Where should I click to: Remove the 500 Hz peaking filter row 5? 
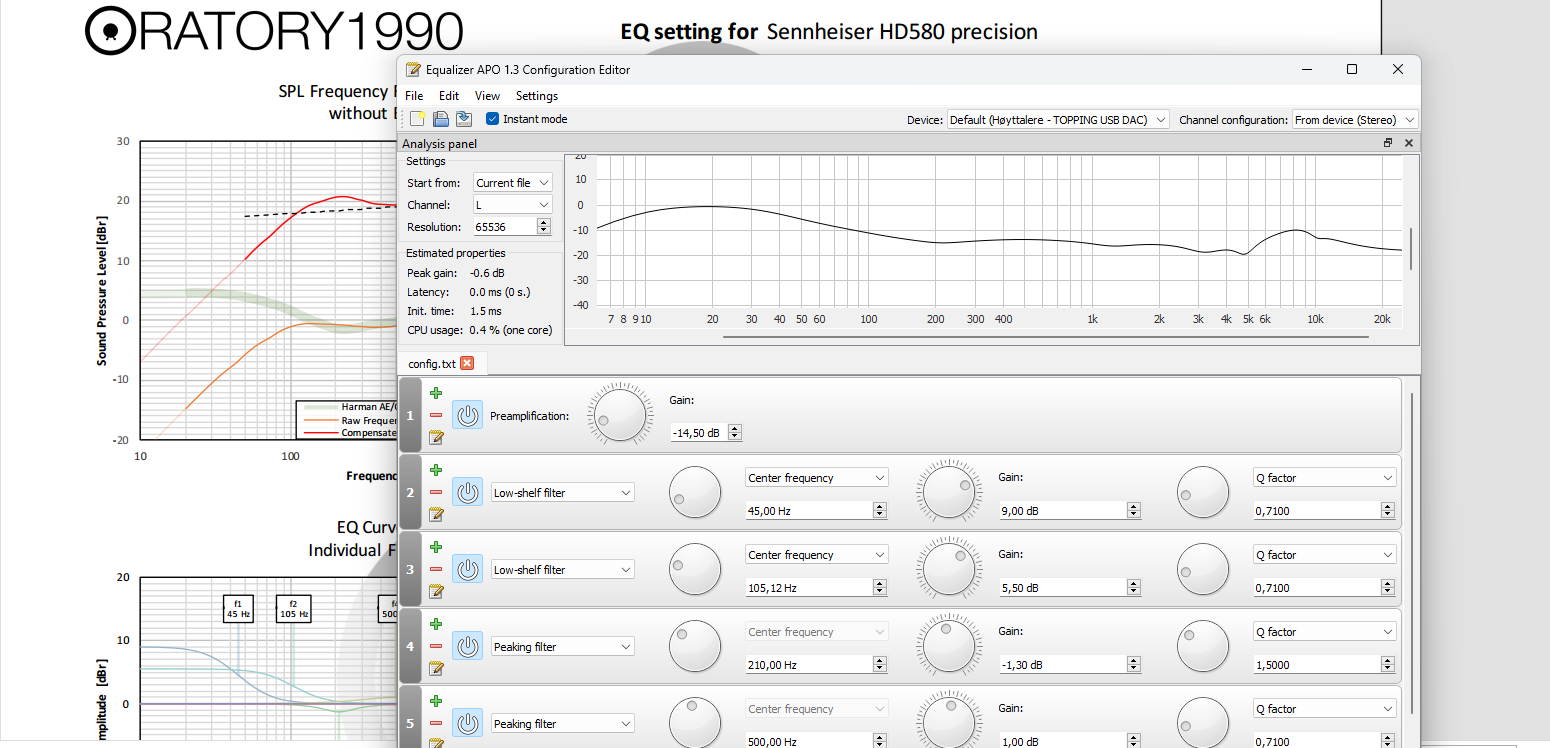click(436, 723)
